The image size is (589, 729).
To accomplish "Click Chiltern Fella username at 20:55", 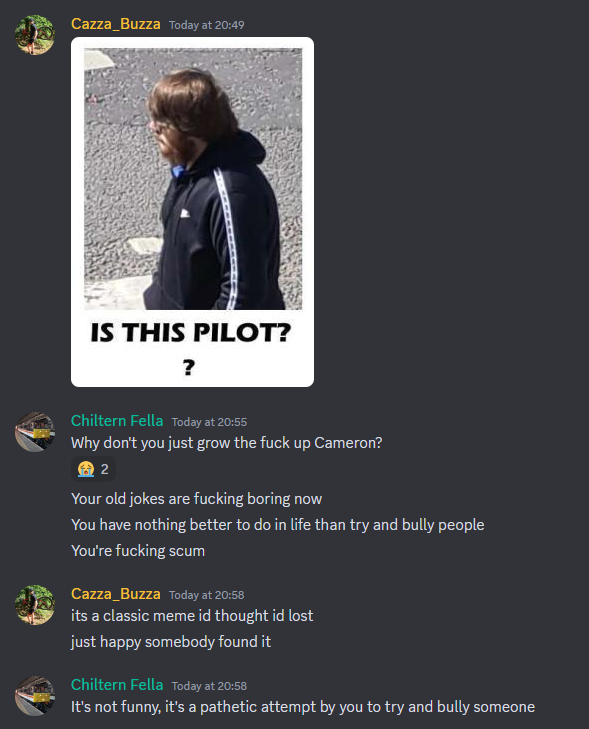I will [117, 421].
